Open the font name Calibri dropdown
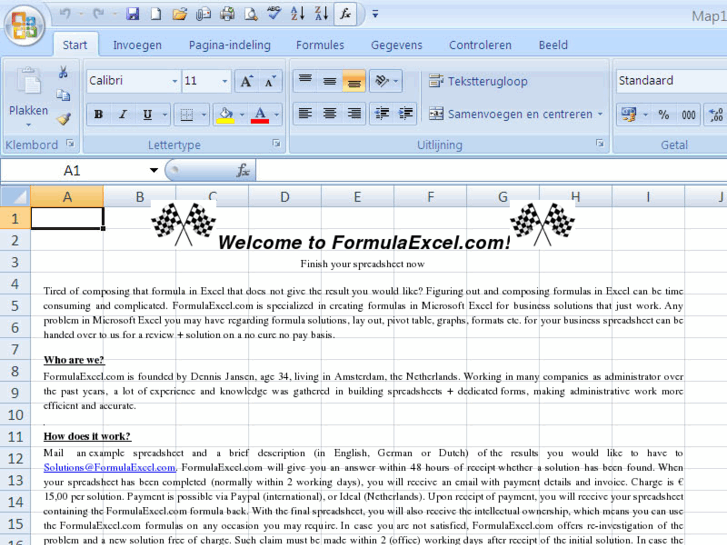The image size is (727, 545). click(x=174, y=81)
